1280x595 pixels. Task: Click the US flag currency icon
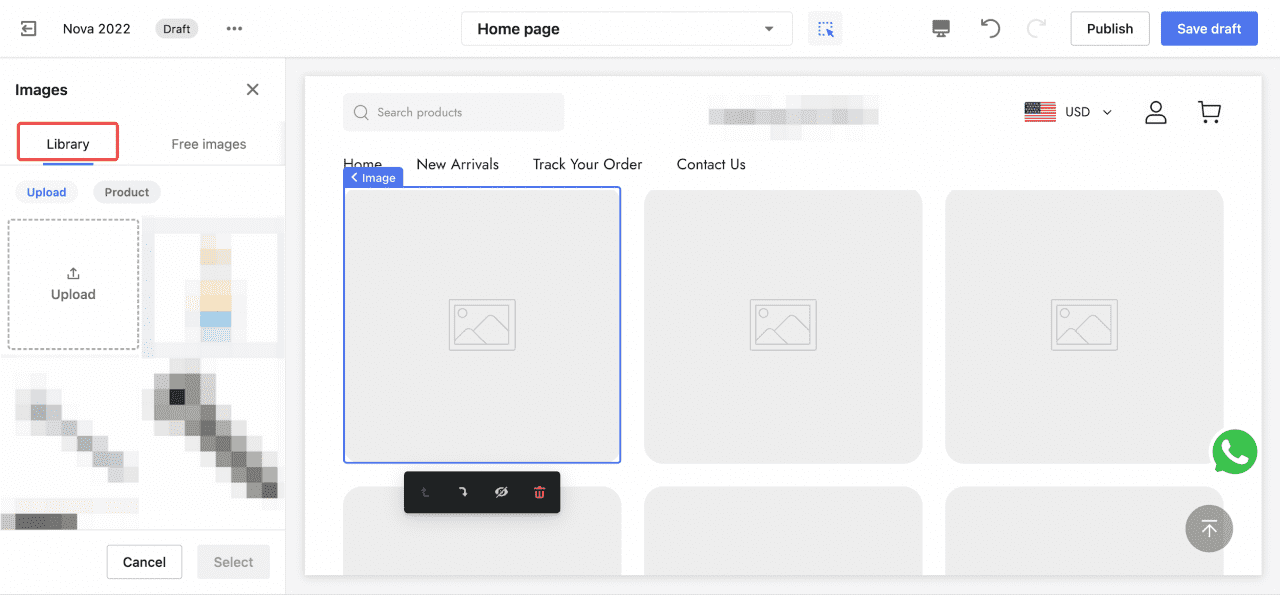pos(1040,112)
